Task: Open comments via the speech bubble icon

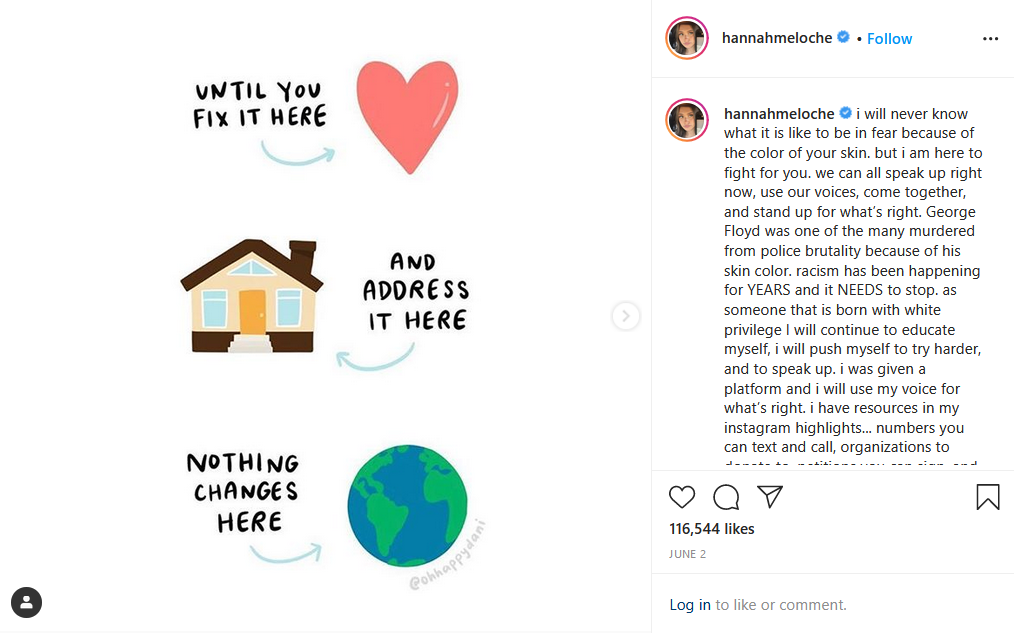Action: (x=726, y=497)
